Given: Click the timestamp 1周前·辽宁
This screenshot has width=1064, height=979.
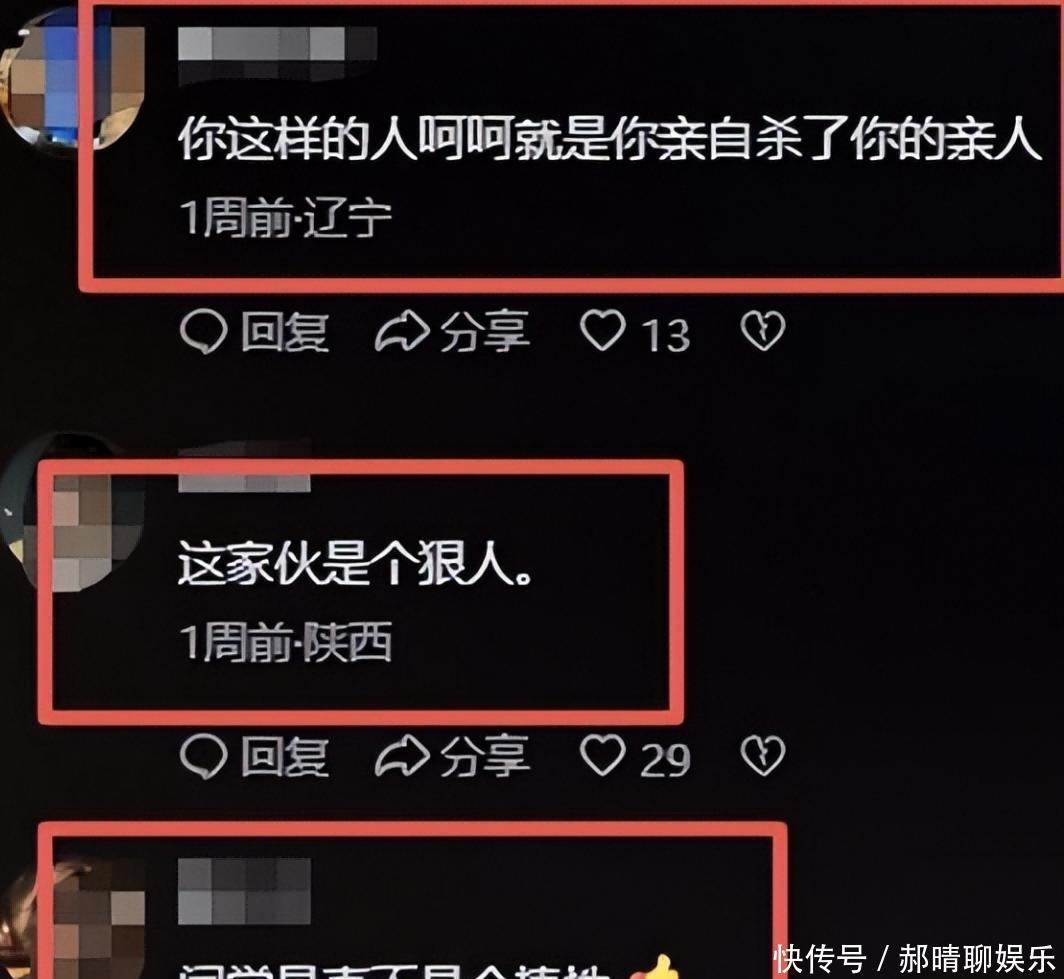Looking at the screenshot, I should point(286,218).
